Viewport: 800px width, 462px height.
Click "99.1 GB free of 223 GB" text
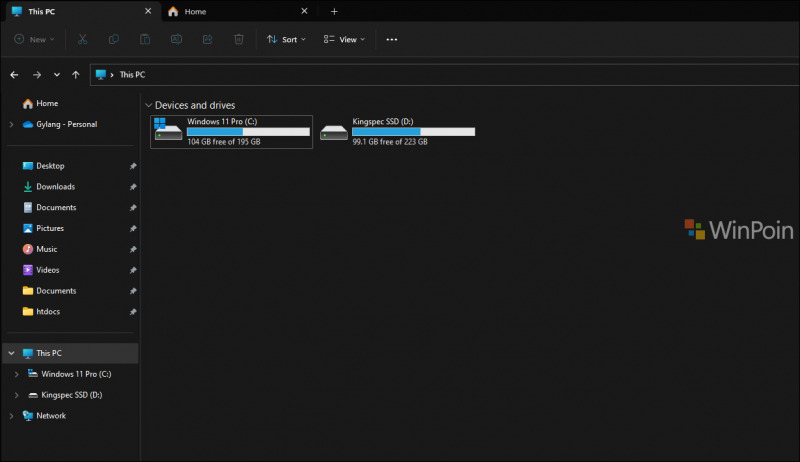coord(390,142)
